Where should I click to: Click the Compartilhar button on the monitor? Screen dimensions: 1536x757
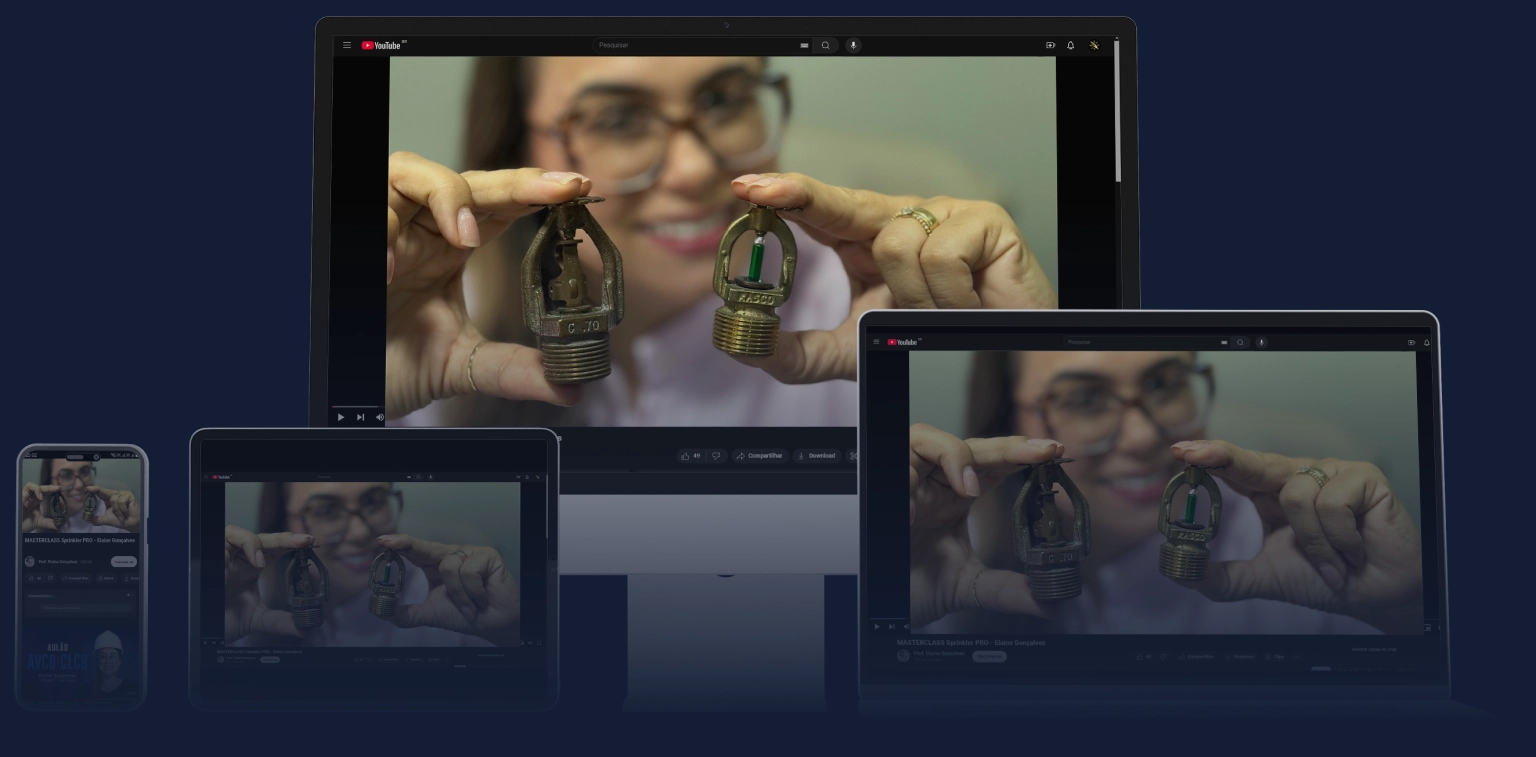759,456
